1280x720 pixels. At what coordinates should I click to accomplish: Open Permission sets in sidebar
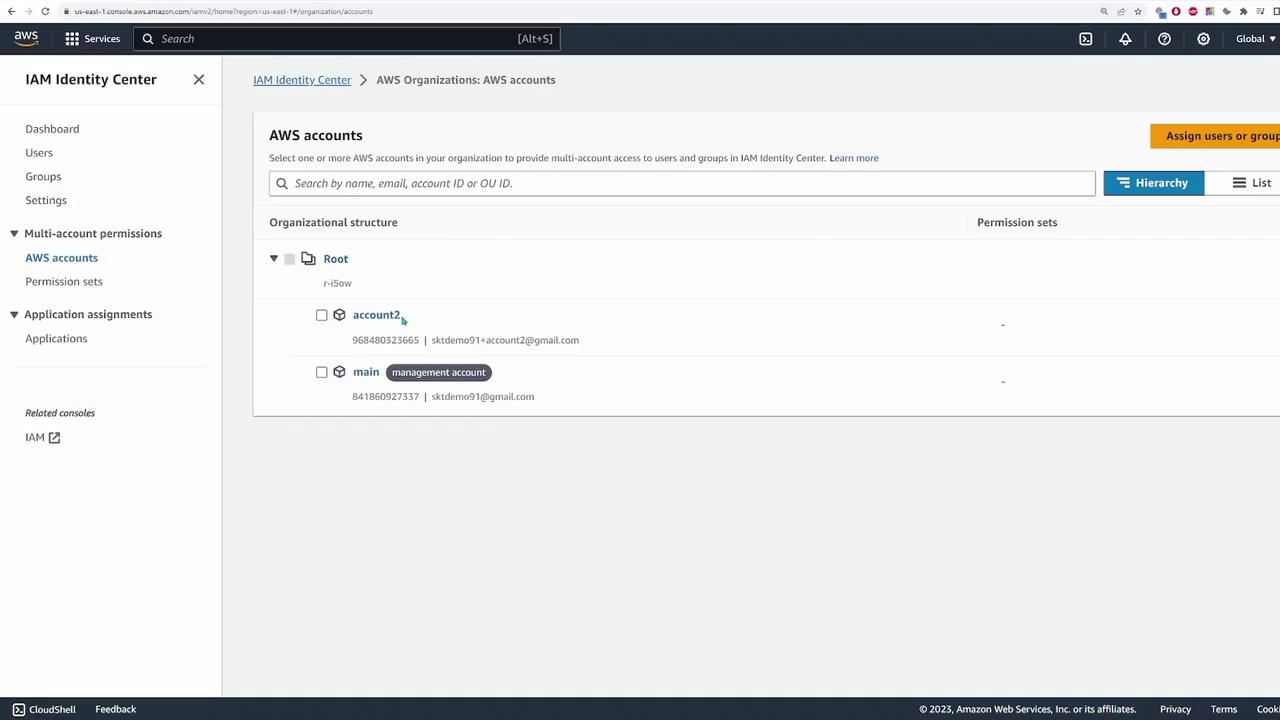64,281
